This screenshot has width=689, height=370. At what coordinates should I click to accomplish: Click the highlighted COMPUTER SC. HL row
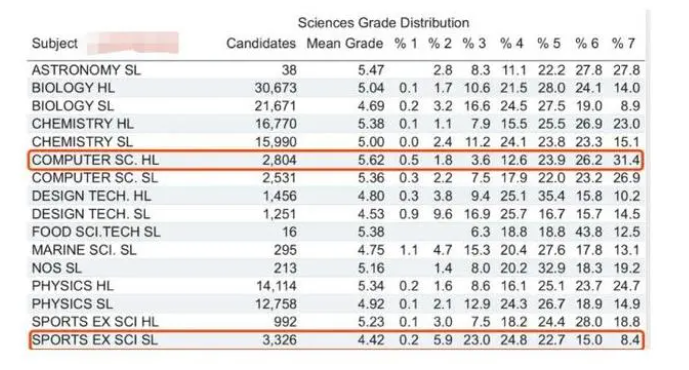336,160
